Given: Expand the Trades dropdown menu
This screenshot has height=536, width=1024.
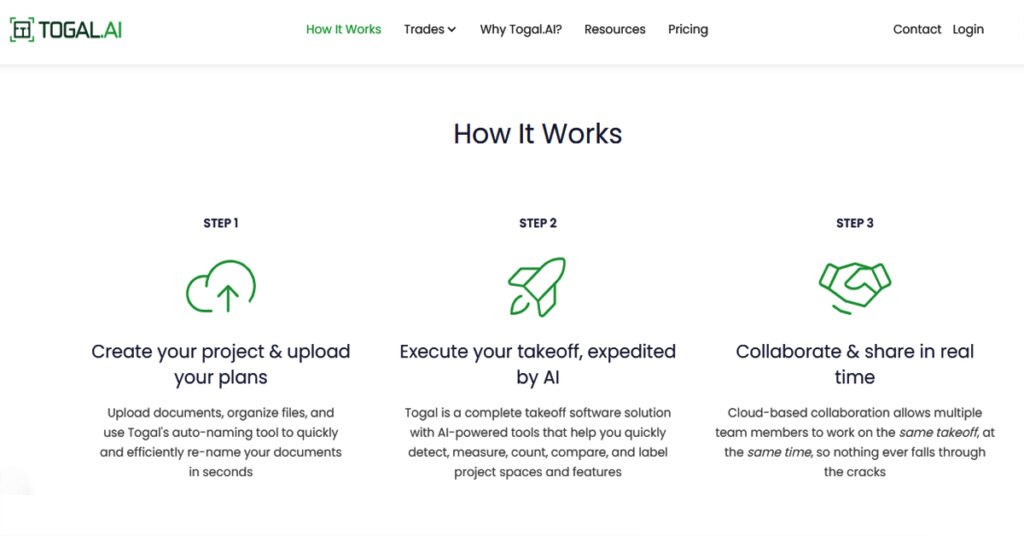Looking at the screenshot, I should [x=430, y=29].
